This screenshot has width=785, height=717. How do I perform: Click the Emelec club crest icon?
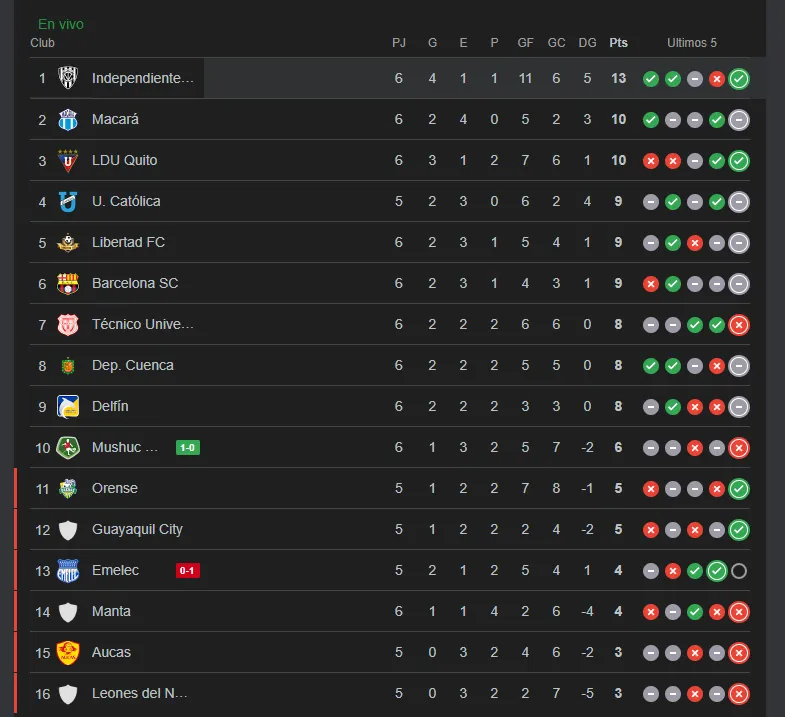click(68, 570)
